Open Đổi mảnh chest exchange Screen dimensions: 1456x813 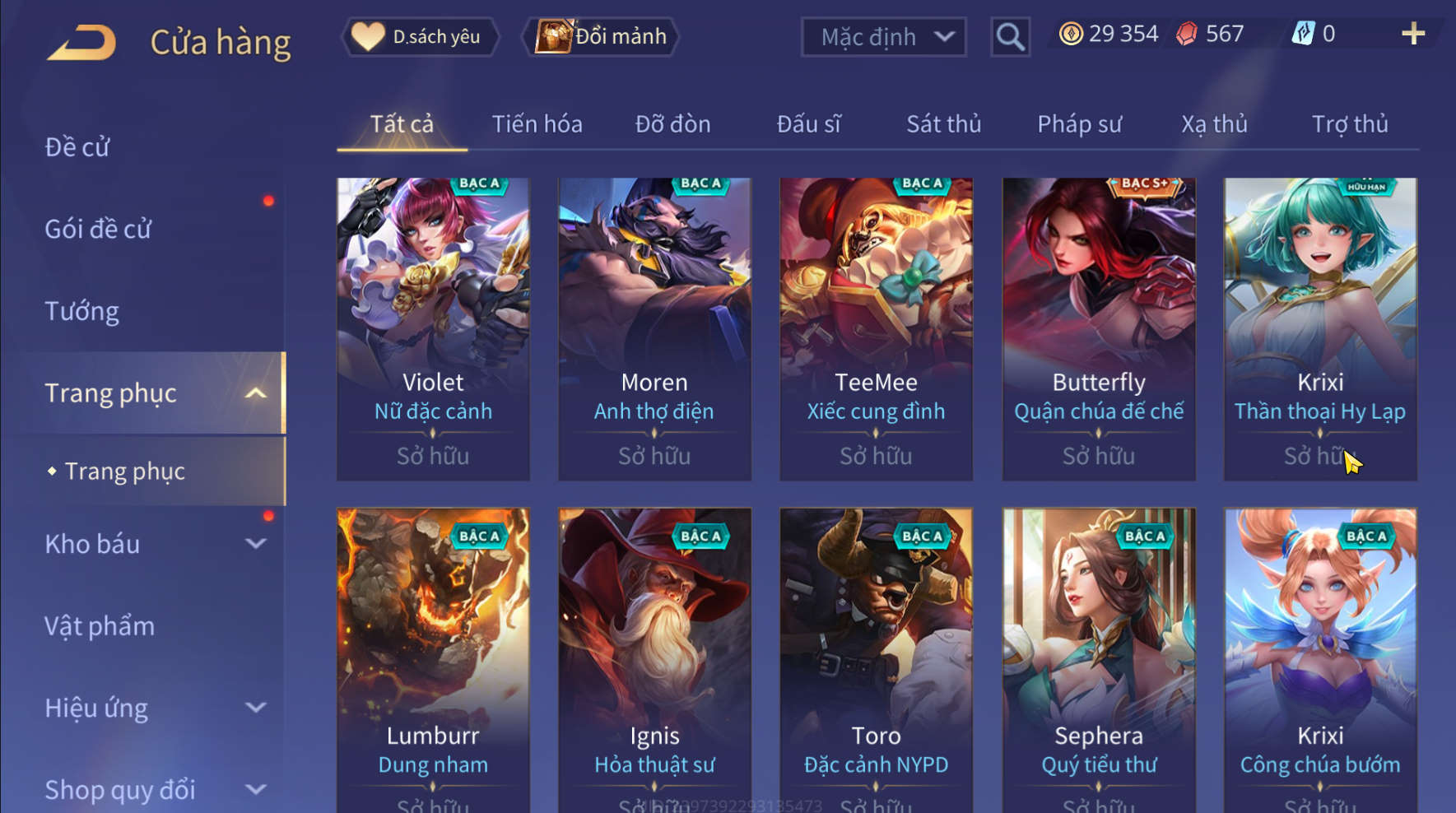[x=601, y=37]
